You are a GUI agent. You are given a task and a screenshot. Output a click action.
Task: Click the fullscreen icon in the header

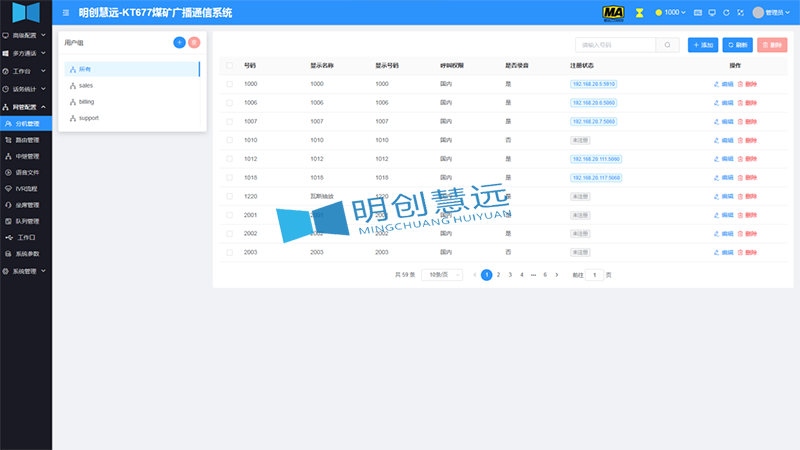740,13
